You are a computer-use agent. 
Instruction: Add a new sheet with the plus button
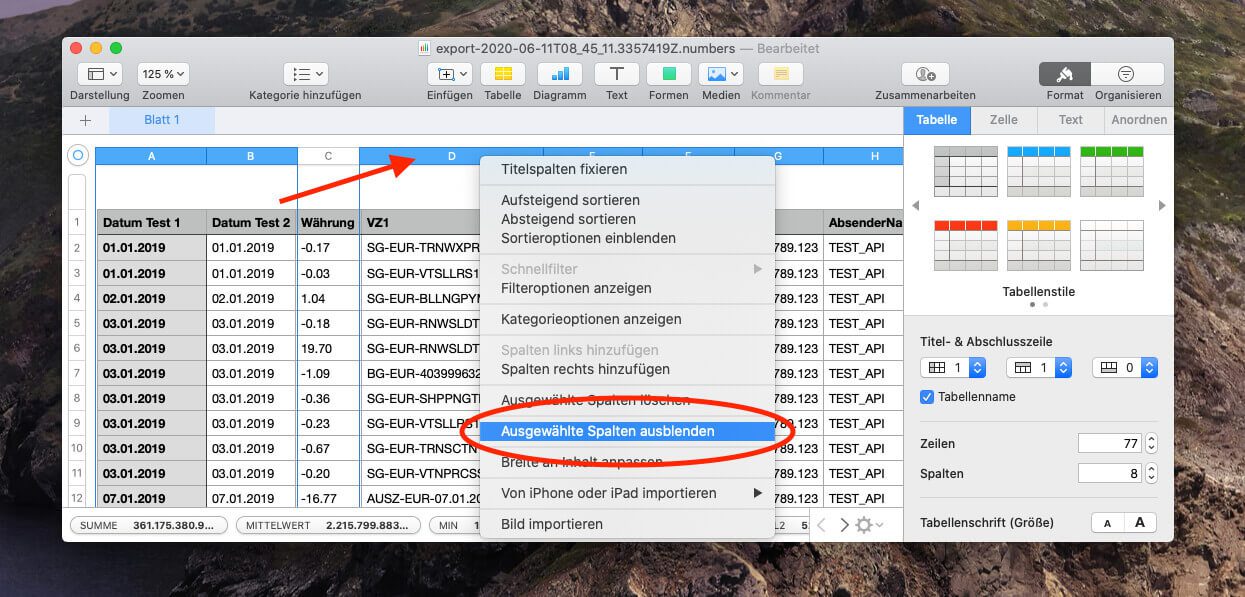coord(85,120)
